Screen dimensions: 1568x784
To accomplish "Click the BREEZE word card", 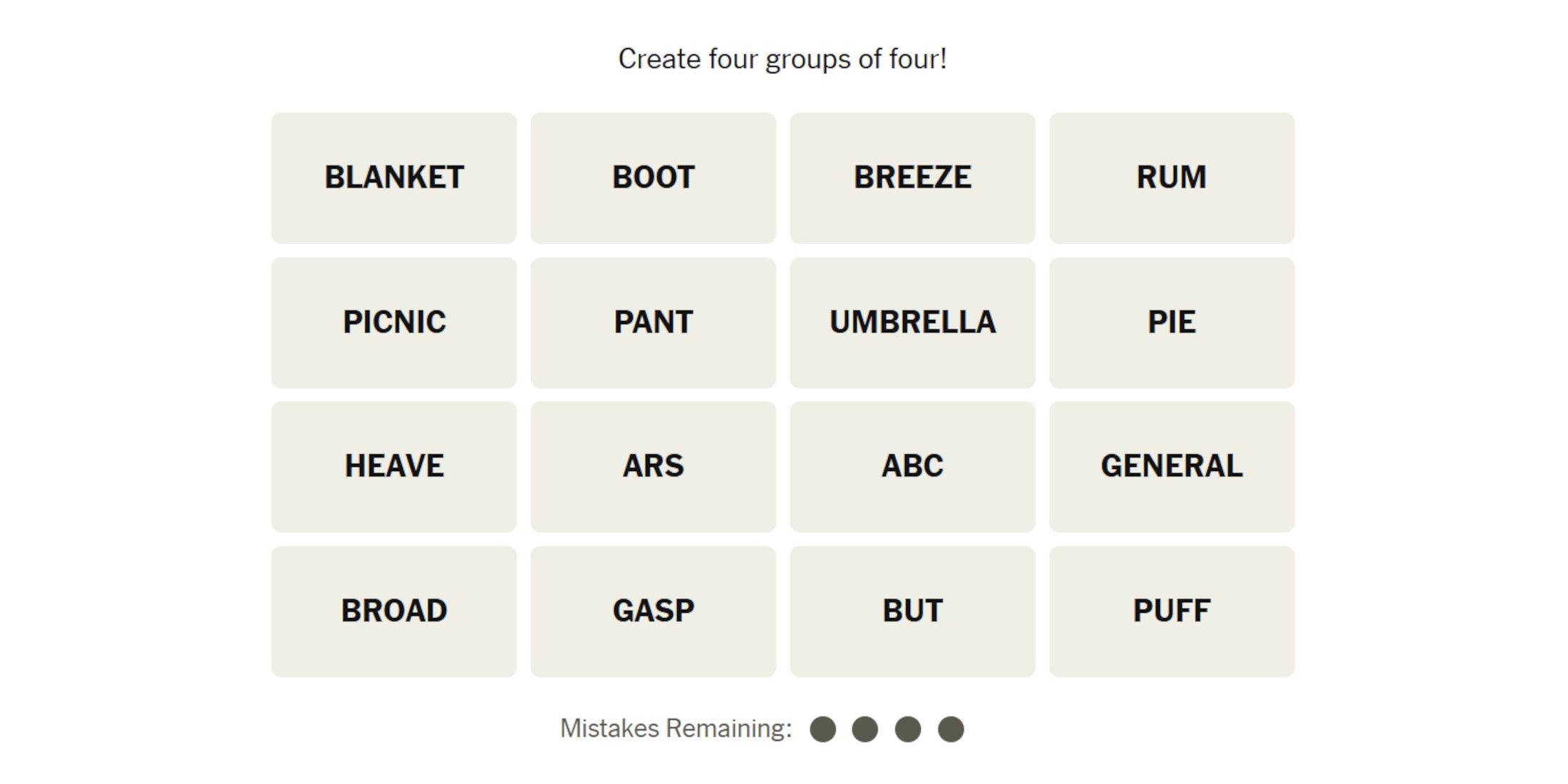I will pos(913,177).
